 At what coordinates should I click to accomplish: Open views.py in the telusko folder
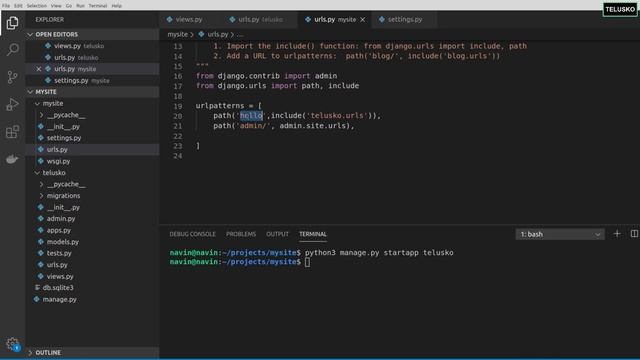coord(60,276)
